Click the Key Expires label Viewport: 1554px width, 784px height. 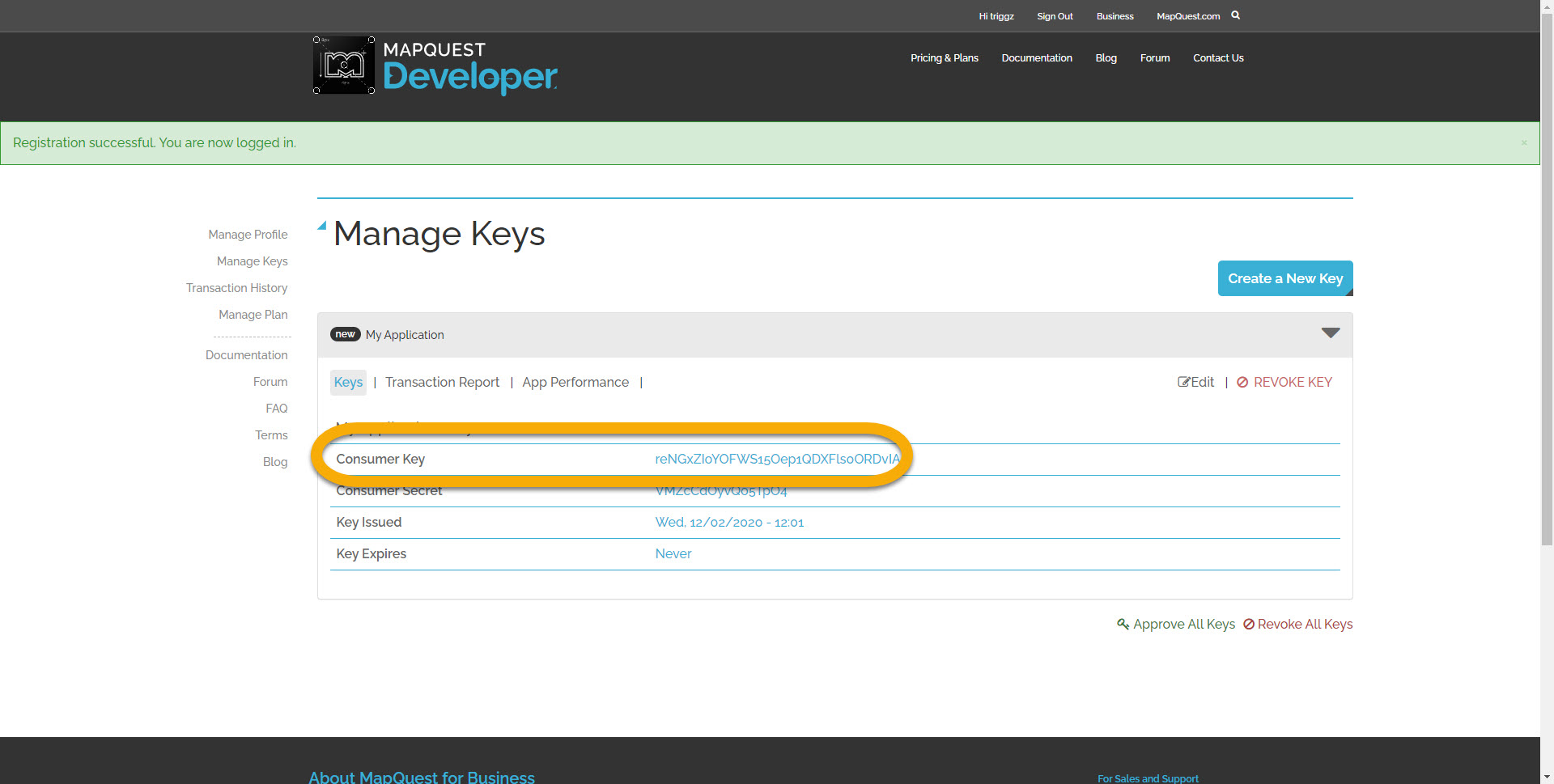(x=372, y=553)
